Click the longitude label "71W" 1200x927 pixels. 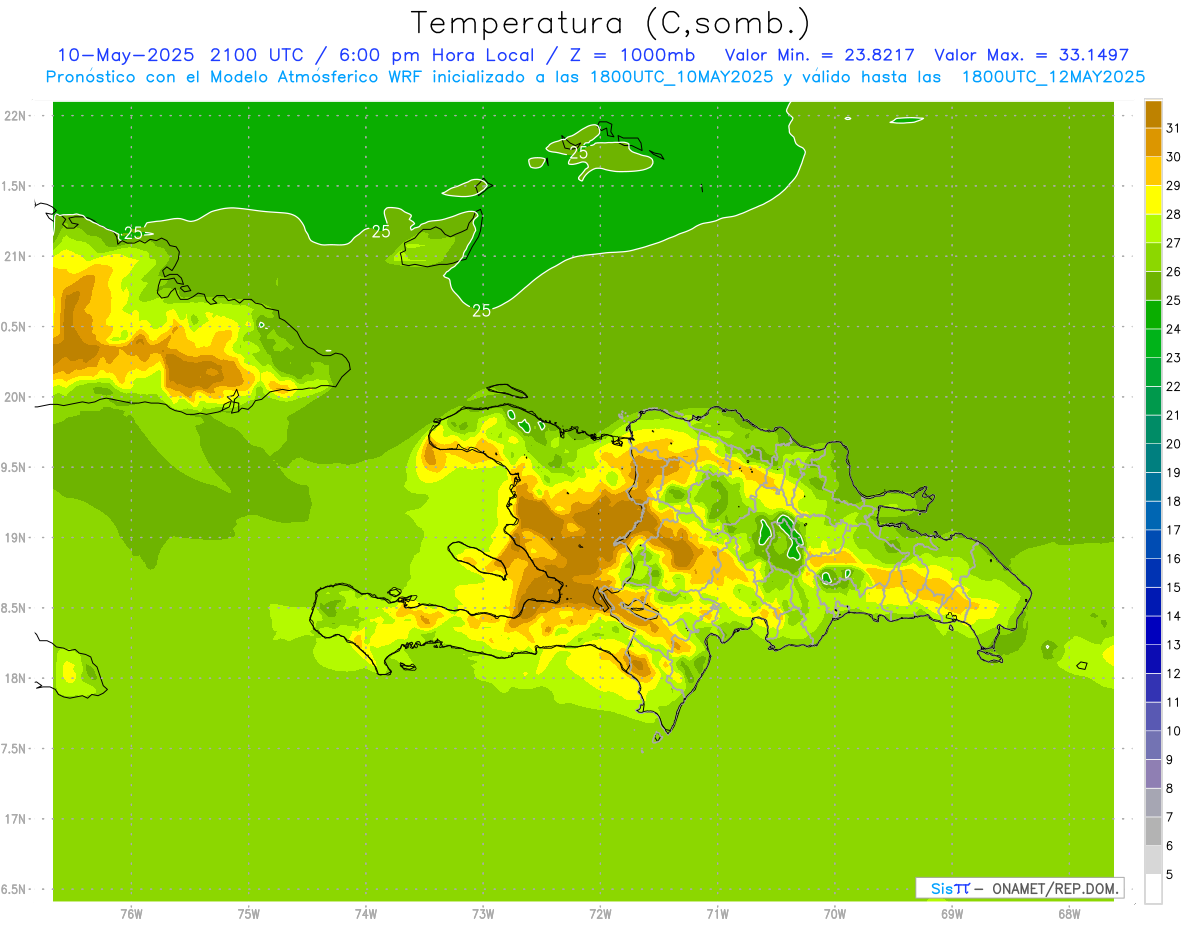click(x=717, y=913)
